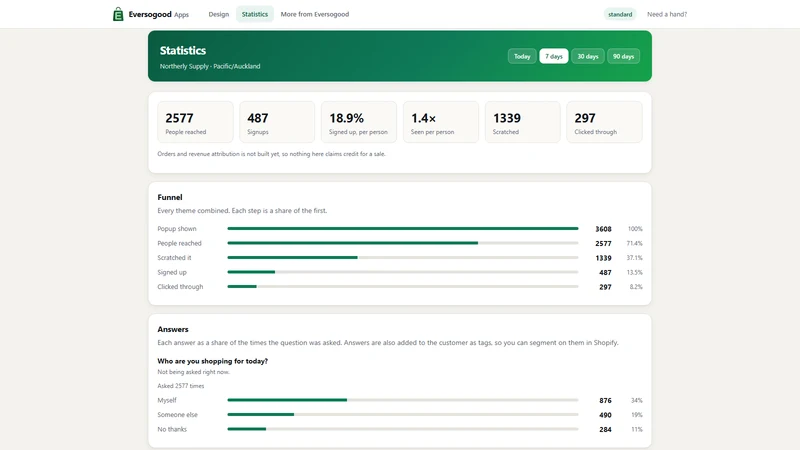Select the 7 days time range
This screenshot has height=450, width=800.
[x=554, y=56]
